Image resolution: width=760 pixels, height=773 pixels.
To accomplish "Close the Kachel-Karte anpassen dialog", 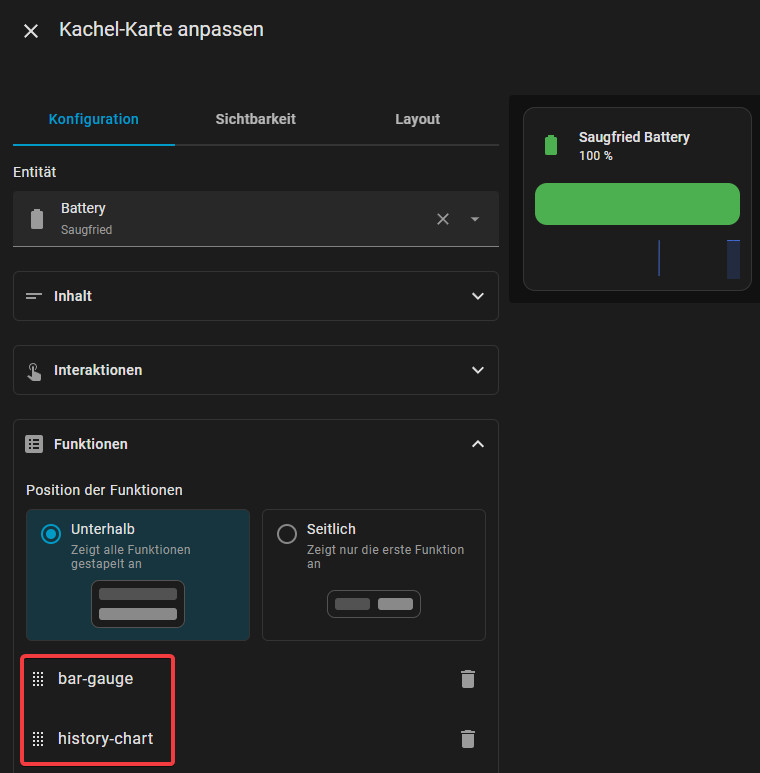I will coord(31,31).
